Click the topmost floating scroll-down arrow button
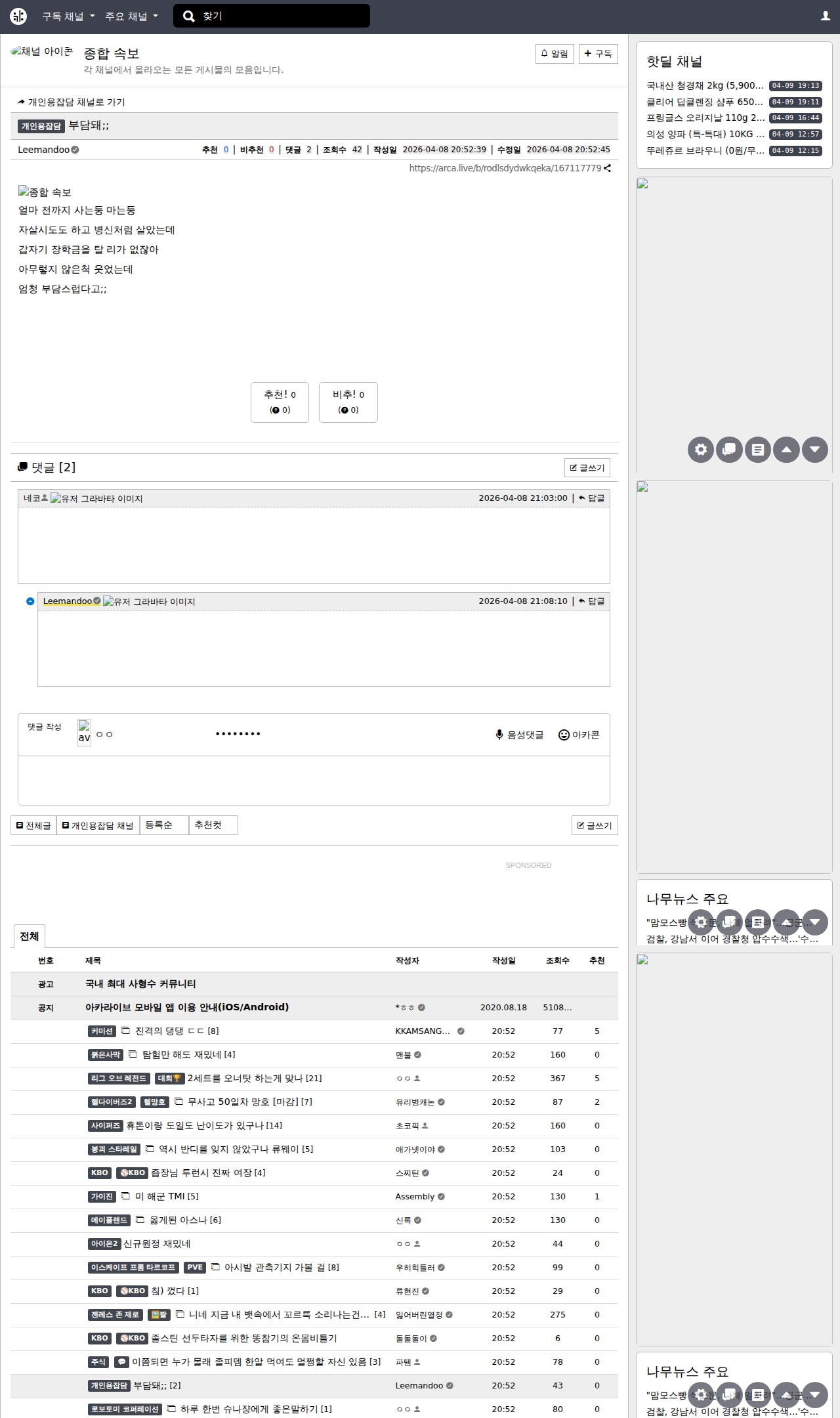Image resolution: width=840 pixels, height=1418 pixels. pyautogui.click(x=815, y=450)
